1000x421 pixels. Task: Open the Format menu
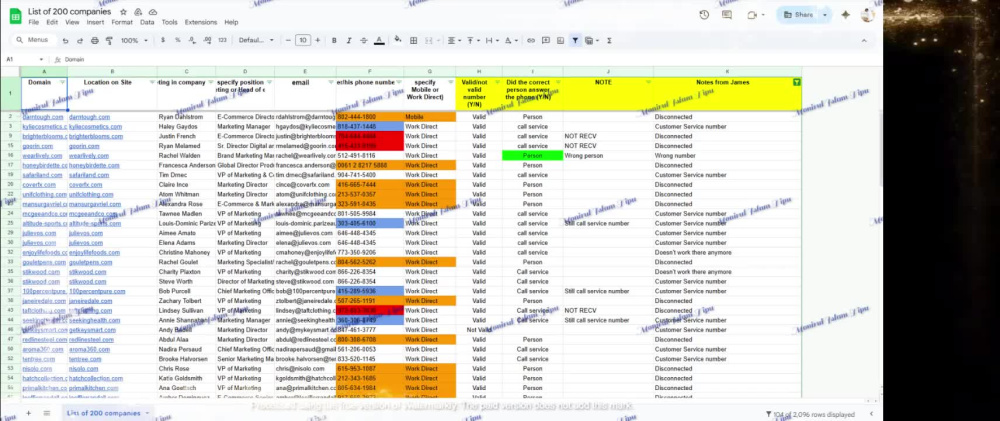click(x=122, y=22)
